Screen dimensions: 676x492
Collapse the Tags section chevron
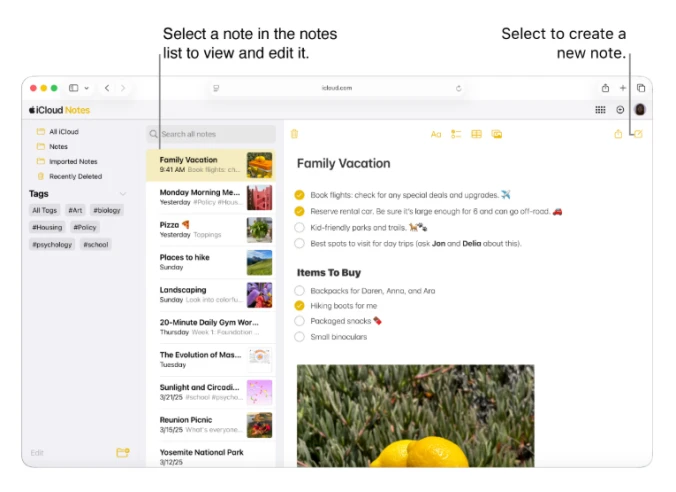click(123, 194)
